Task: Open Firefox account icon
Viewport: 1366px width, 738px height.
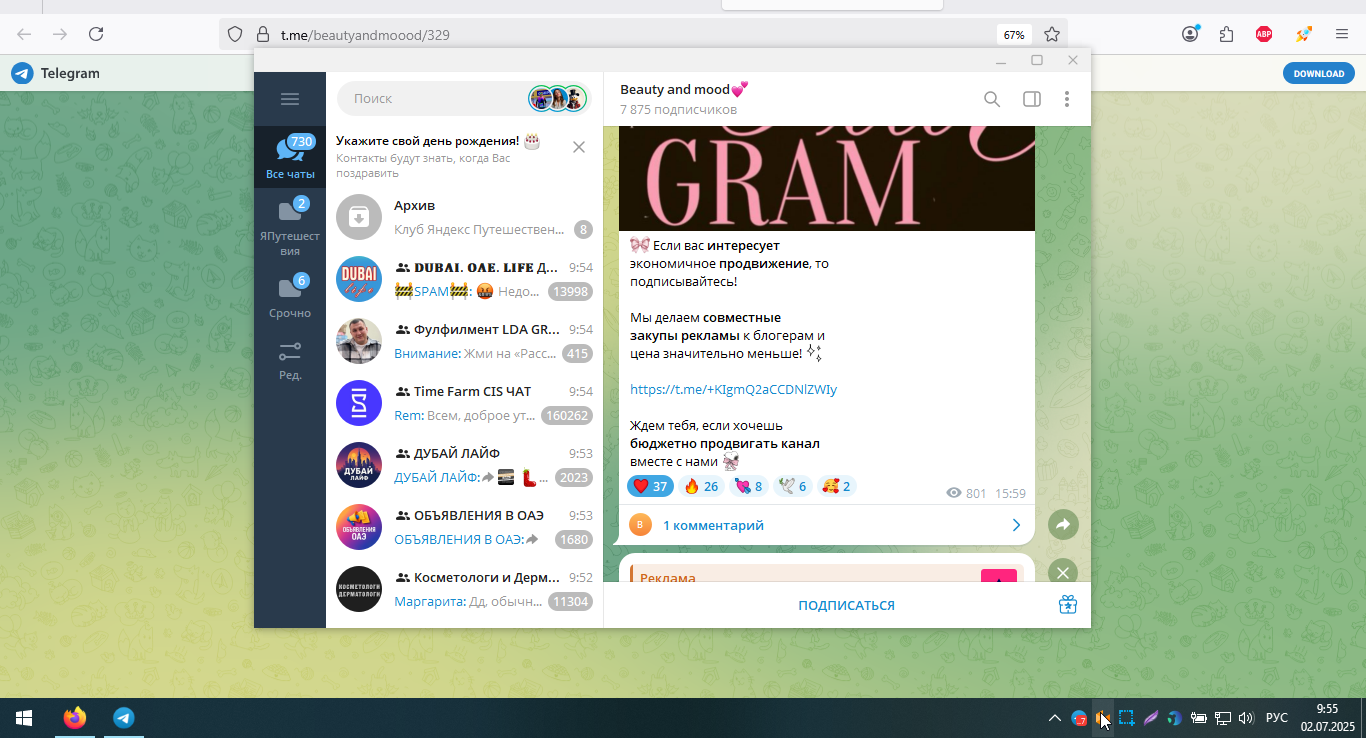Action: (1190, 34)
